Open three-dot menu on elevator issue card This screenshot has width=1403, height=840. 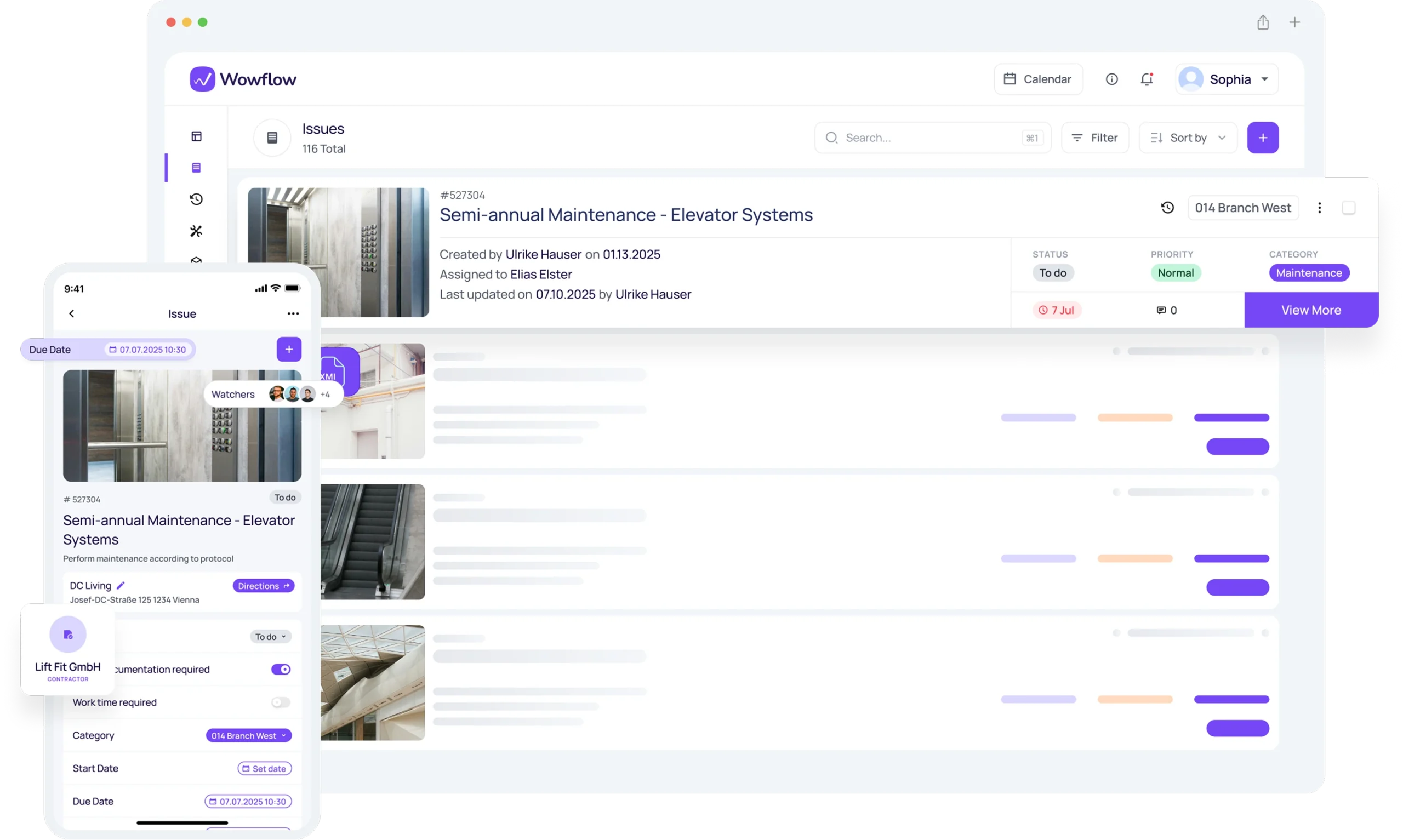tap(1319, 208)
